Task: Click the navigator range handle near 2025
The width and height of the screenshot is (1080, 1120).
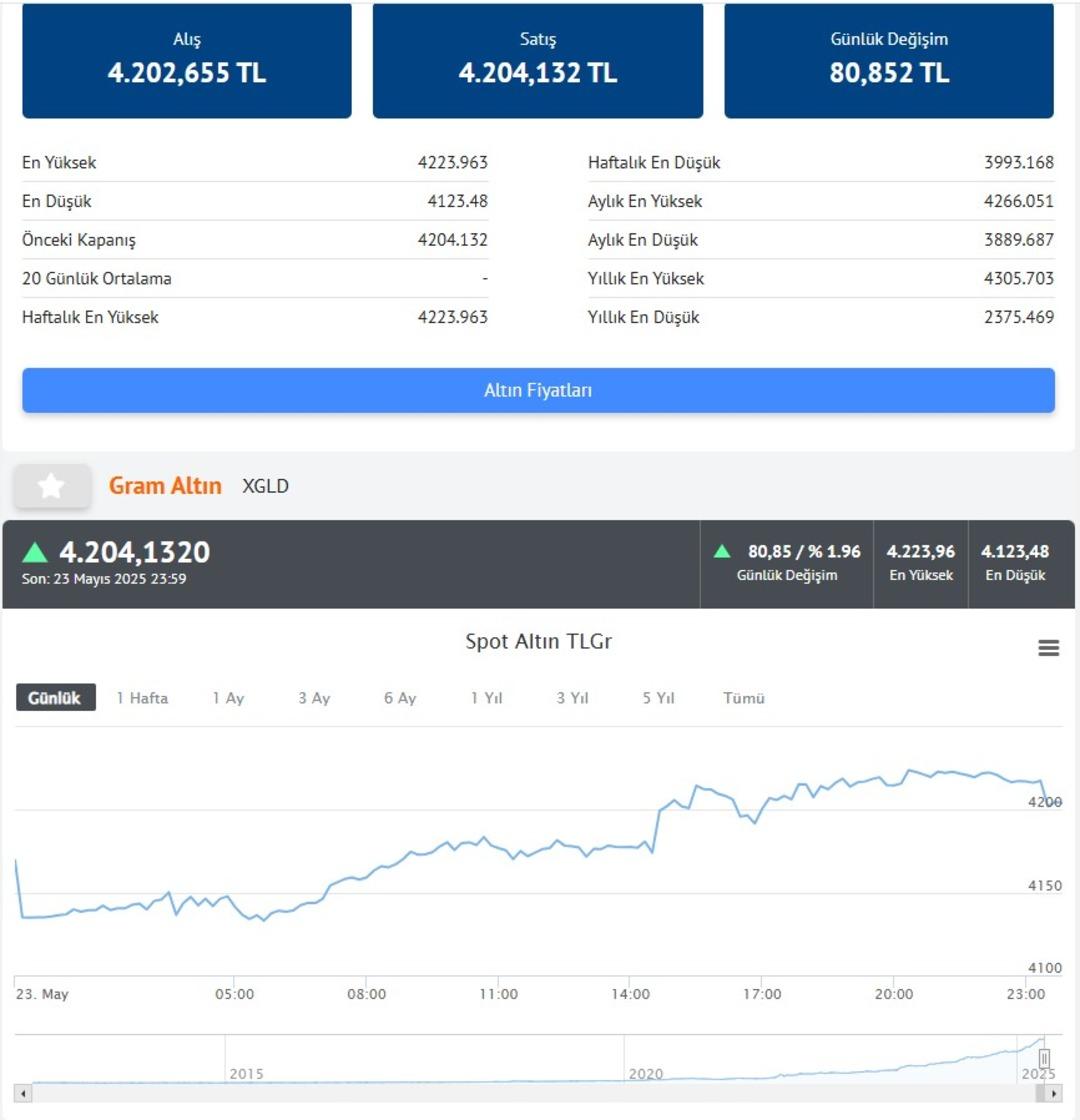Action: (x=1044, y=1058)
